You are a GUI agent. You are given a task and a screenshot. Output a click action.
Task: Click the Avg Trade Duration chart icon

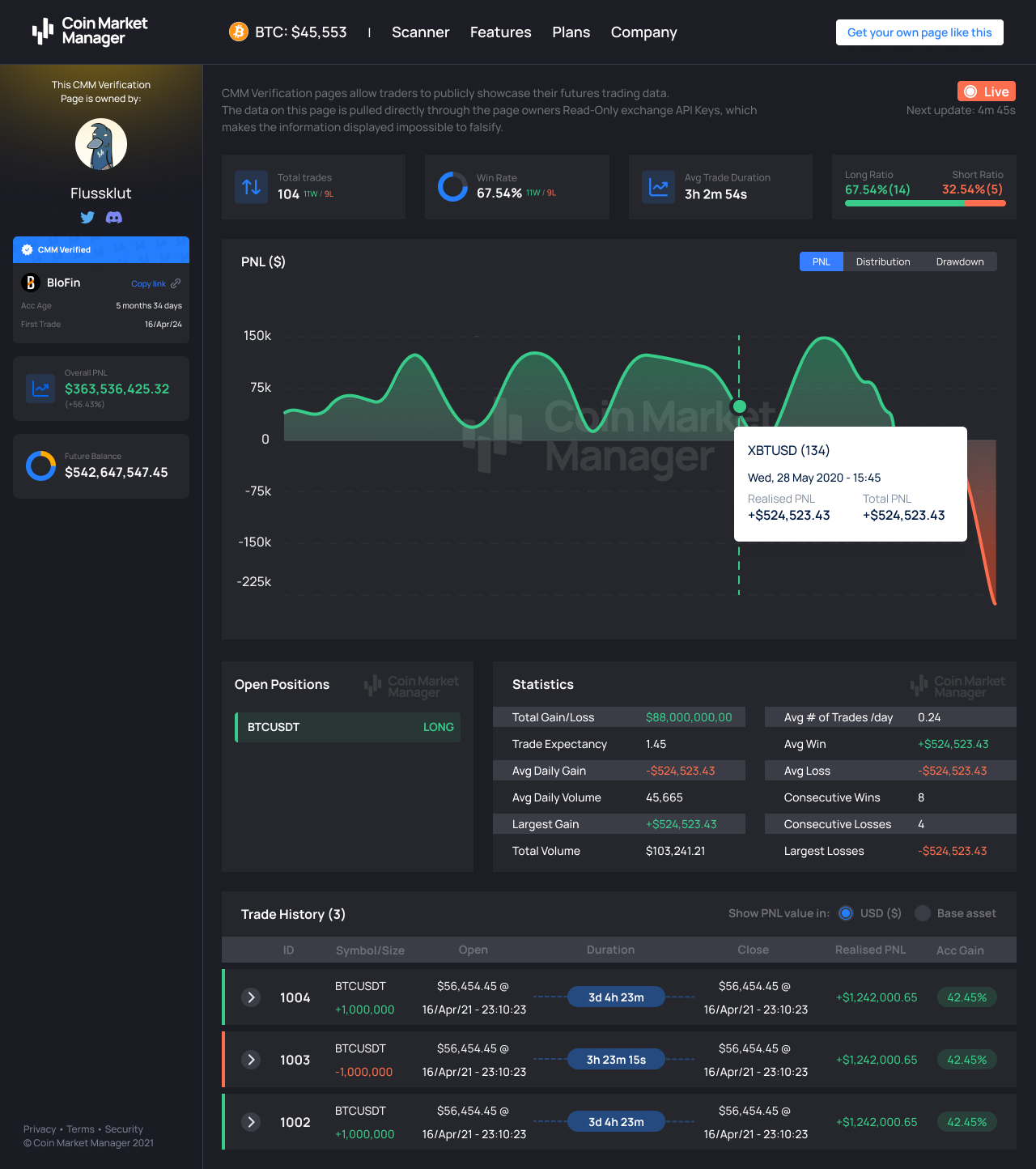[x=658, y=187]
